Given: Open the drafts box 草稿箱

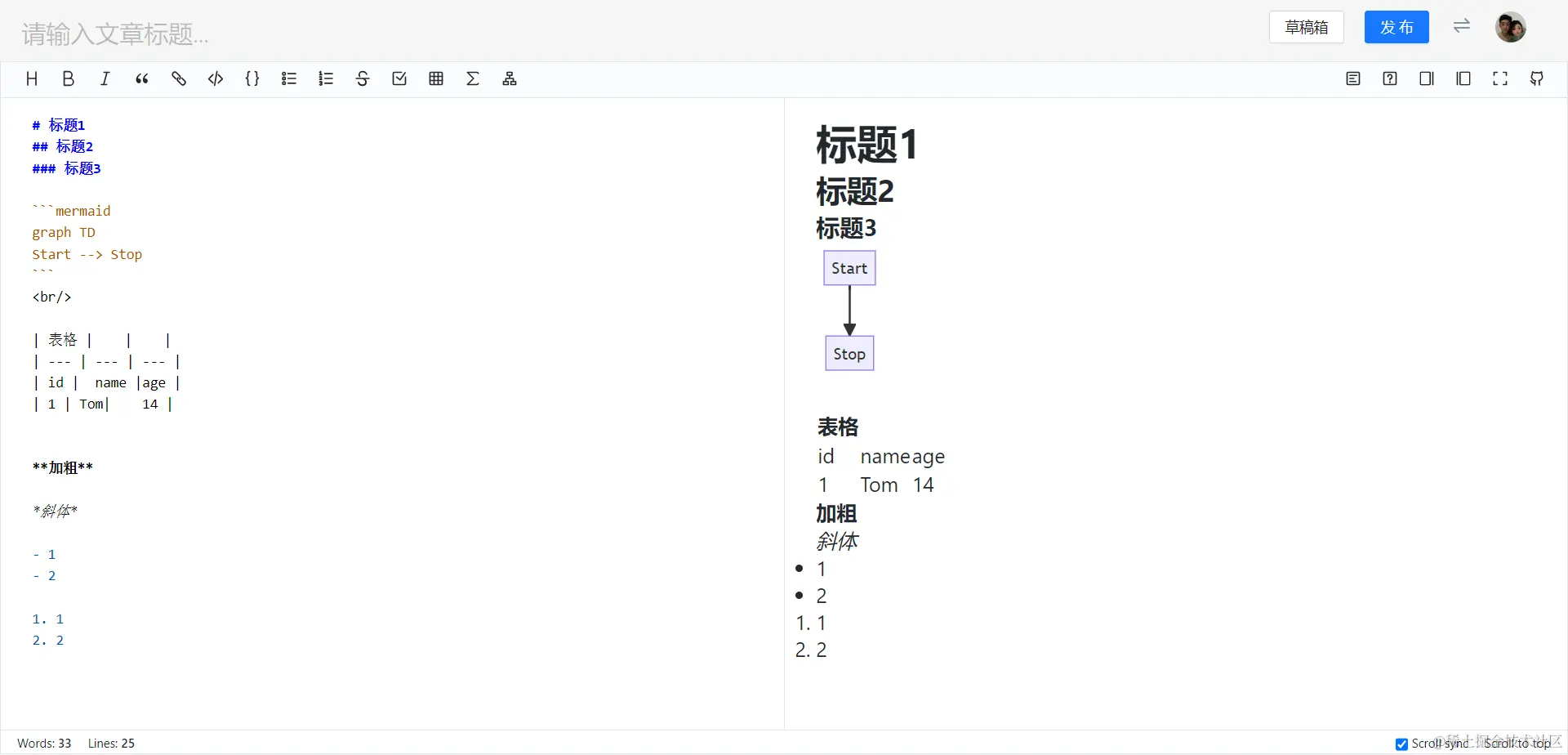Looking at the screenshot, I should point(1307,27).
